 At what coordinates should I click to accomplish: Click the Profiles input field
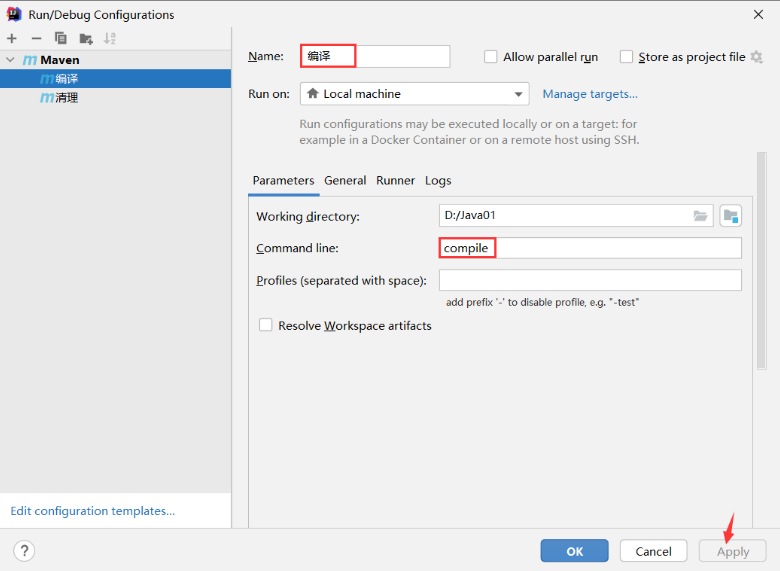(x=590, y=280)
